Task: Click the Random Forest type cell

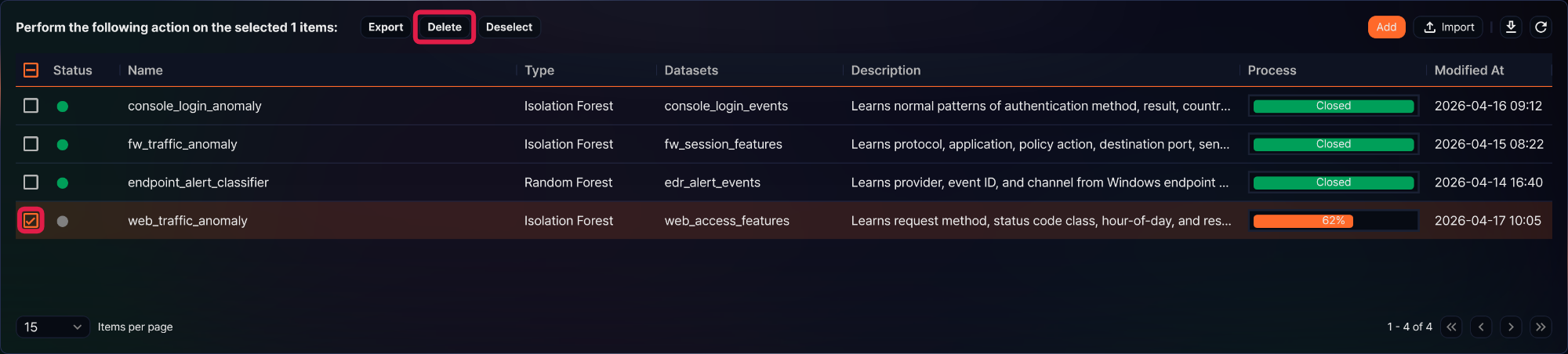Action: (568, 183)
